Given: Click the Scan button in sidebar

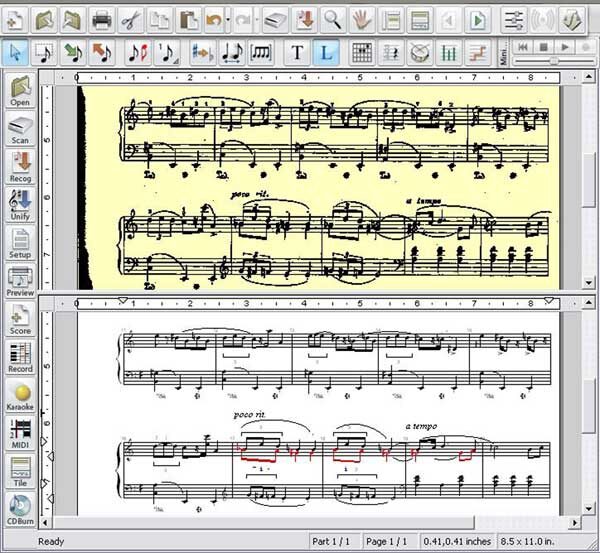Looking at the screenshot, I should pos(20,129).
